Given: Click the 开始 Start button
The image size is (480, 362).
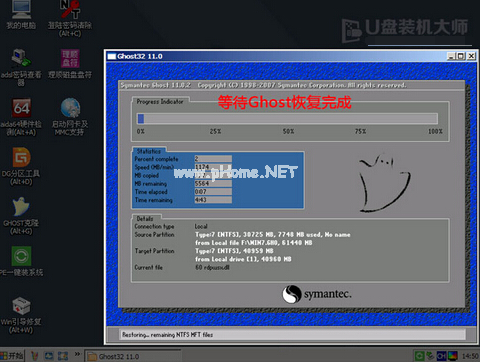Looking at the screenshot, I should [x=12, y=356].
